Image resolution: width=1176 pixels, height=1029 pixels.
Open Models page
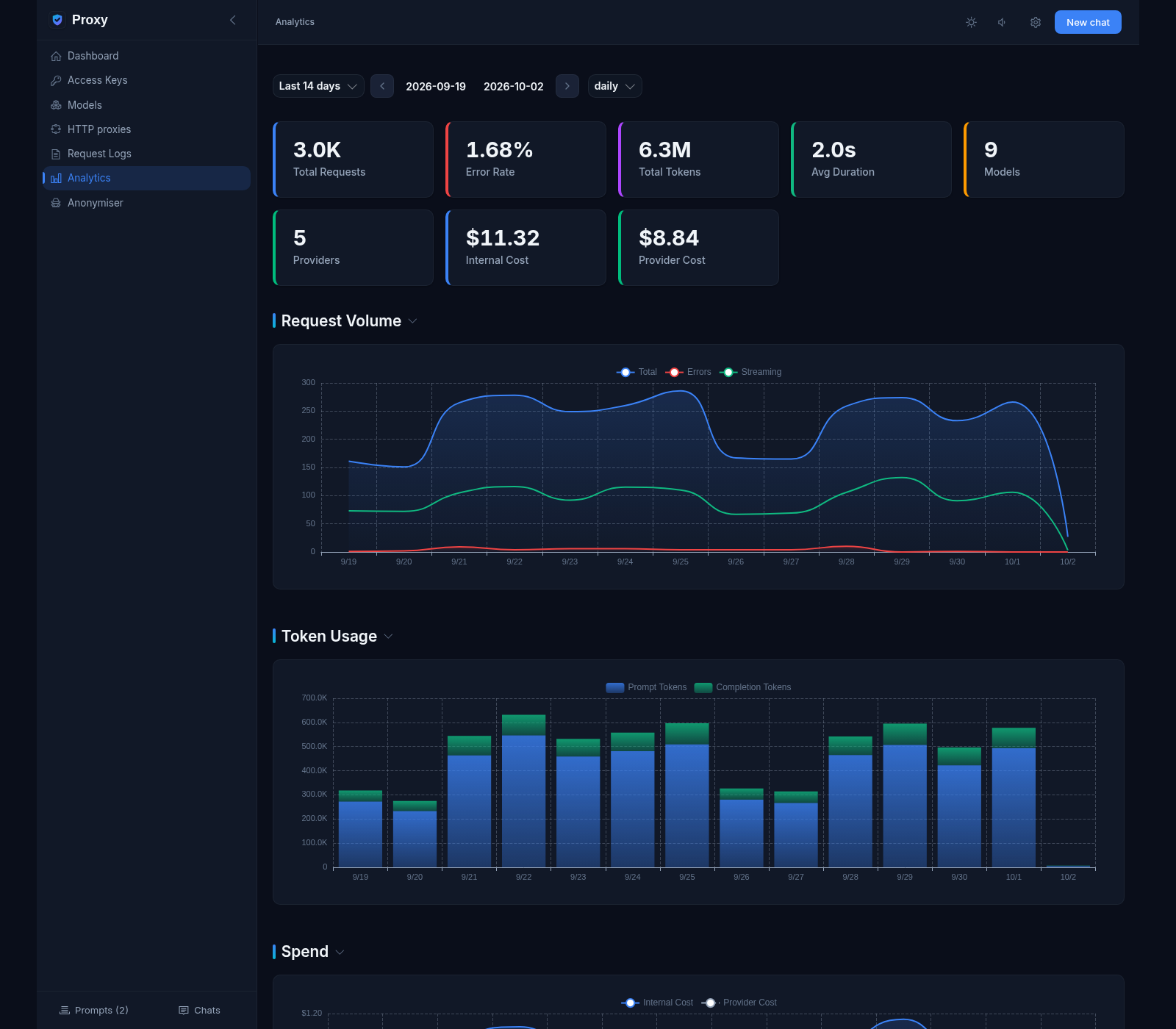coord(146,105)
